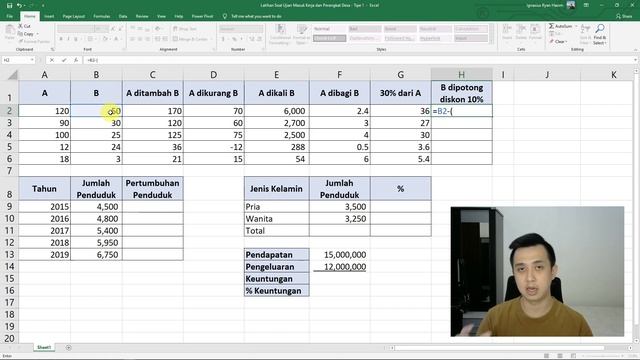This screenshot has height=360, width=640.
Task: Select the Keuntungan label cell
Action: coord(277,279)
